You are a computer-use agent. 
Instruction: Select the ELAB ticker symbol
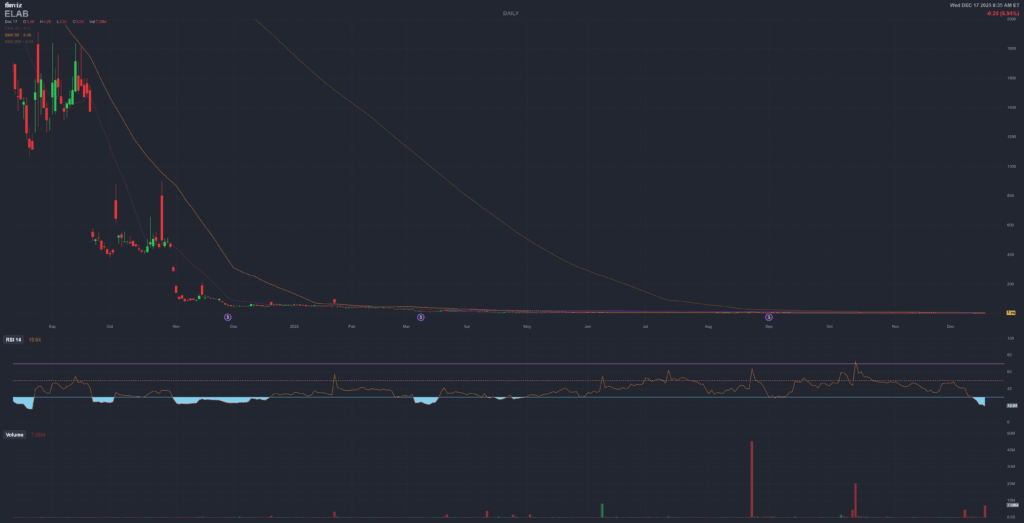click(x=17, y=14)
